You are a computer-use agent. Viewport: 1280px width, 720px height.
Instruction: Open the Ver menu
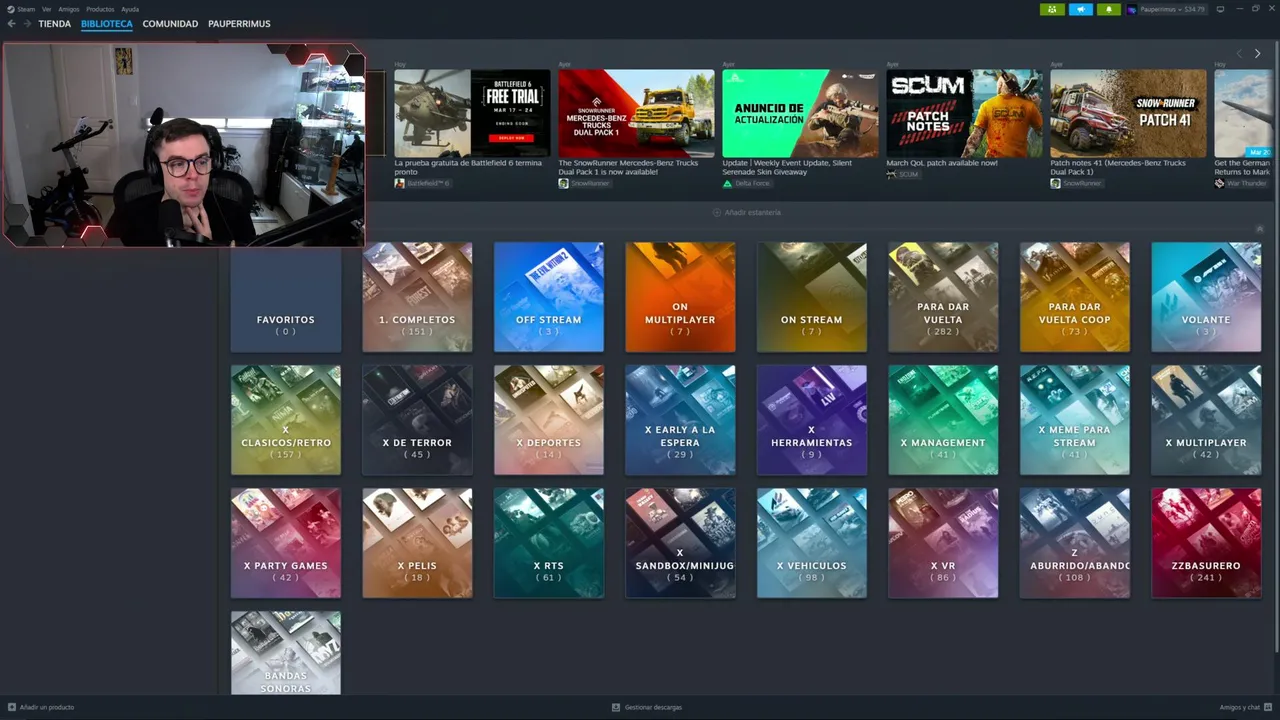pyautogui.click(x=46, y=9)
